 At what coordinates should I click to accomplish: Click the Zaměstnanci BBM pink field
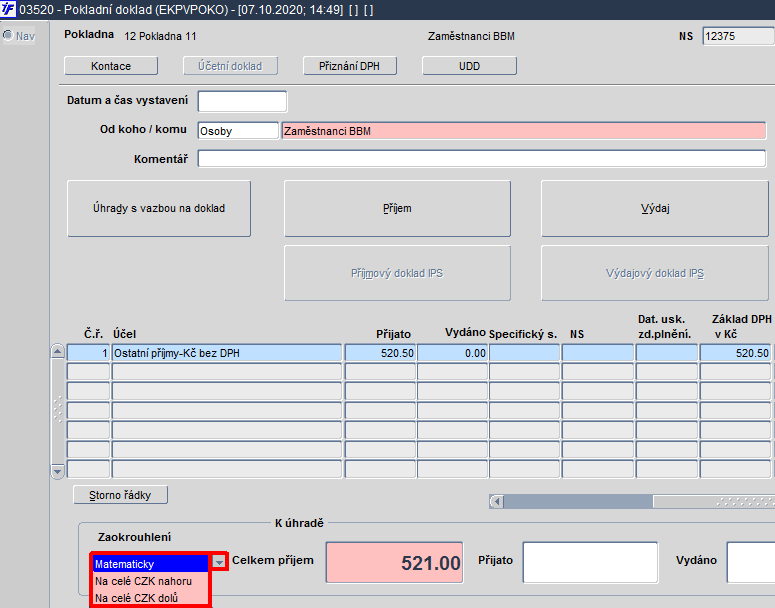523,131
